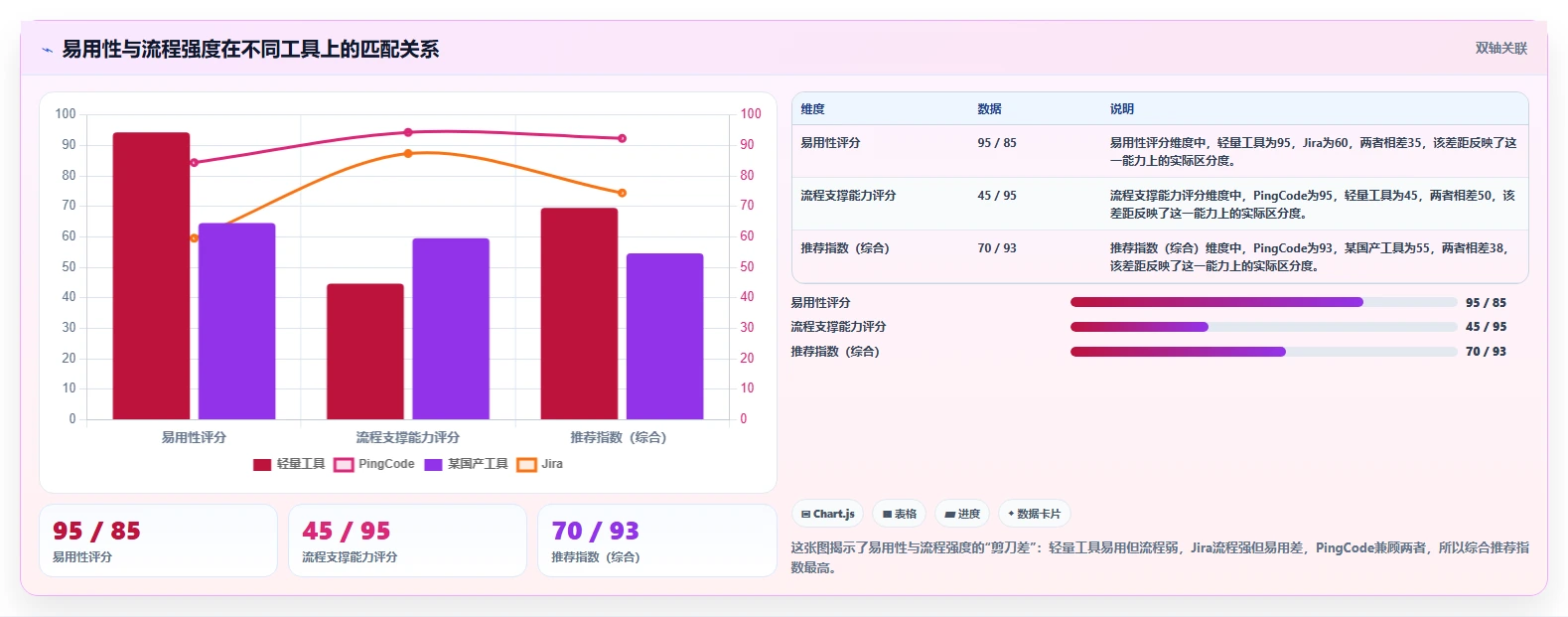Image resolution: width=1568 pixels, height=617 pixels.
Task: Click the purple 某国产工具 bar for 推荐指数
Action: tap(664, 337)
